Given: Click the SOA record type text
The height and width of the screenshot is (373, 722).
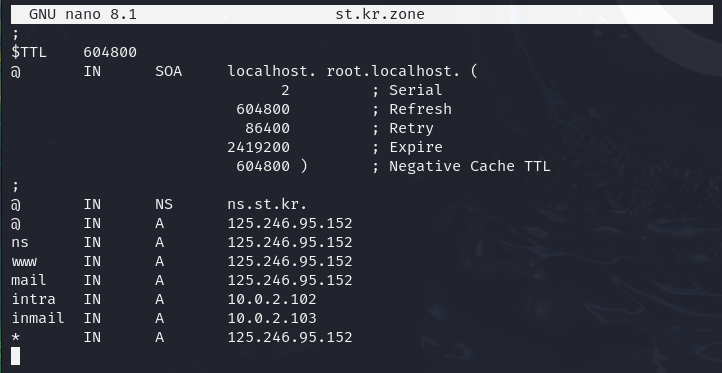Looking at the screenshot, I should [169, 71].
